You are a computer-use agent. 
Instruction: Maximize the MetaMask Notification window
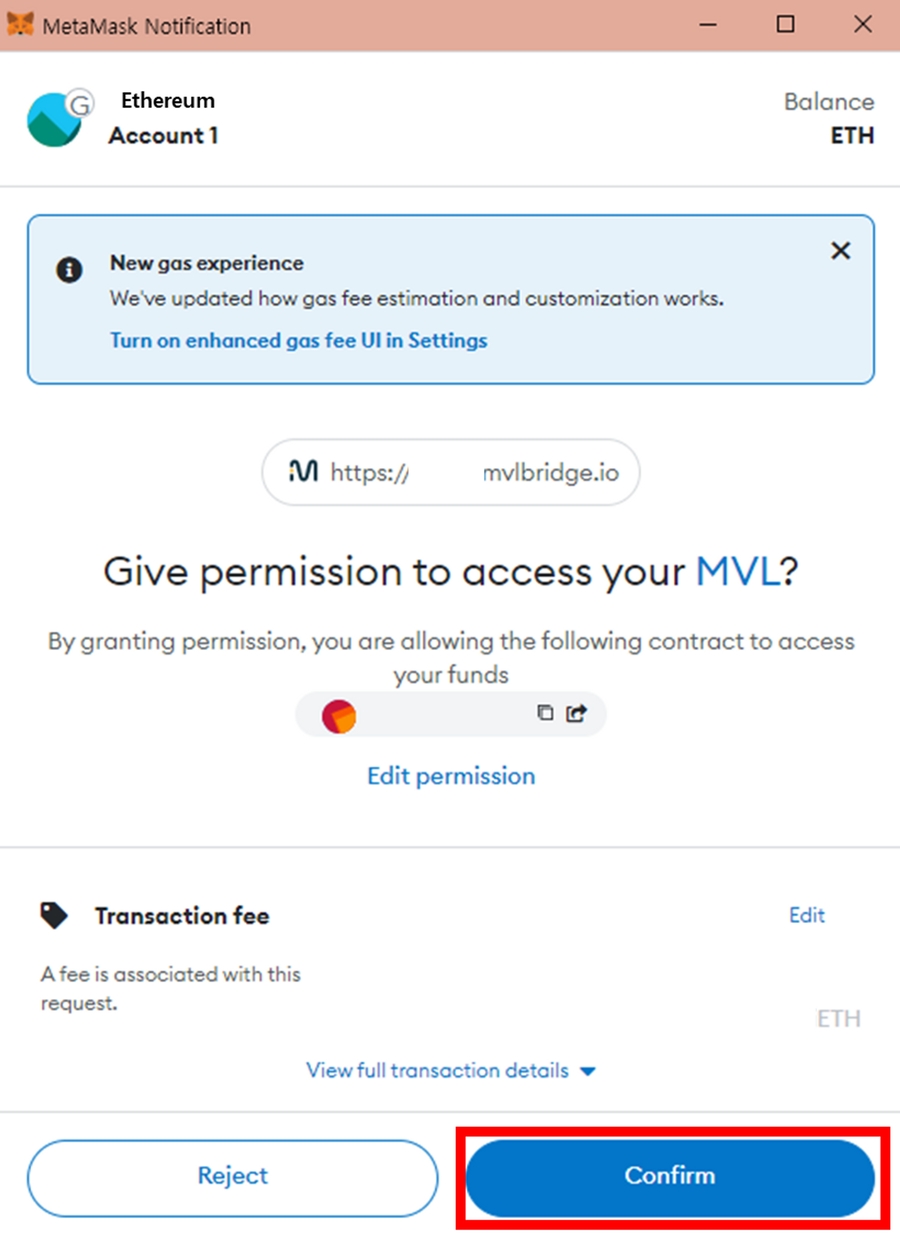tap(786, 25)
